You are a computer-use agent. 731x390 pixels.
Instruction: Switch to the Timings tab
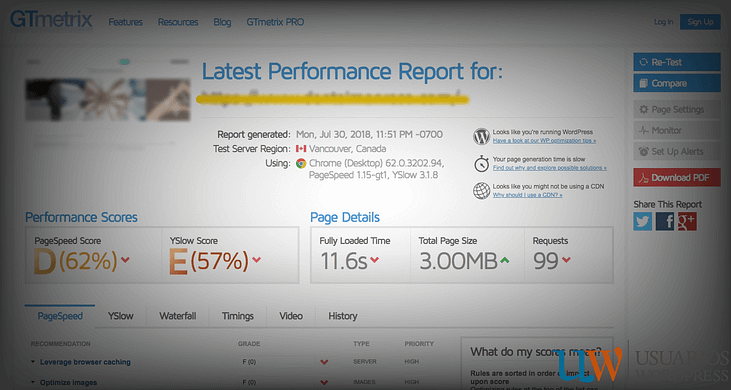(238, 316)
